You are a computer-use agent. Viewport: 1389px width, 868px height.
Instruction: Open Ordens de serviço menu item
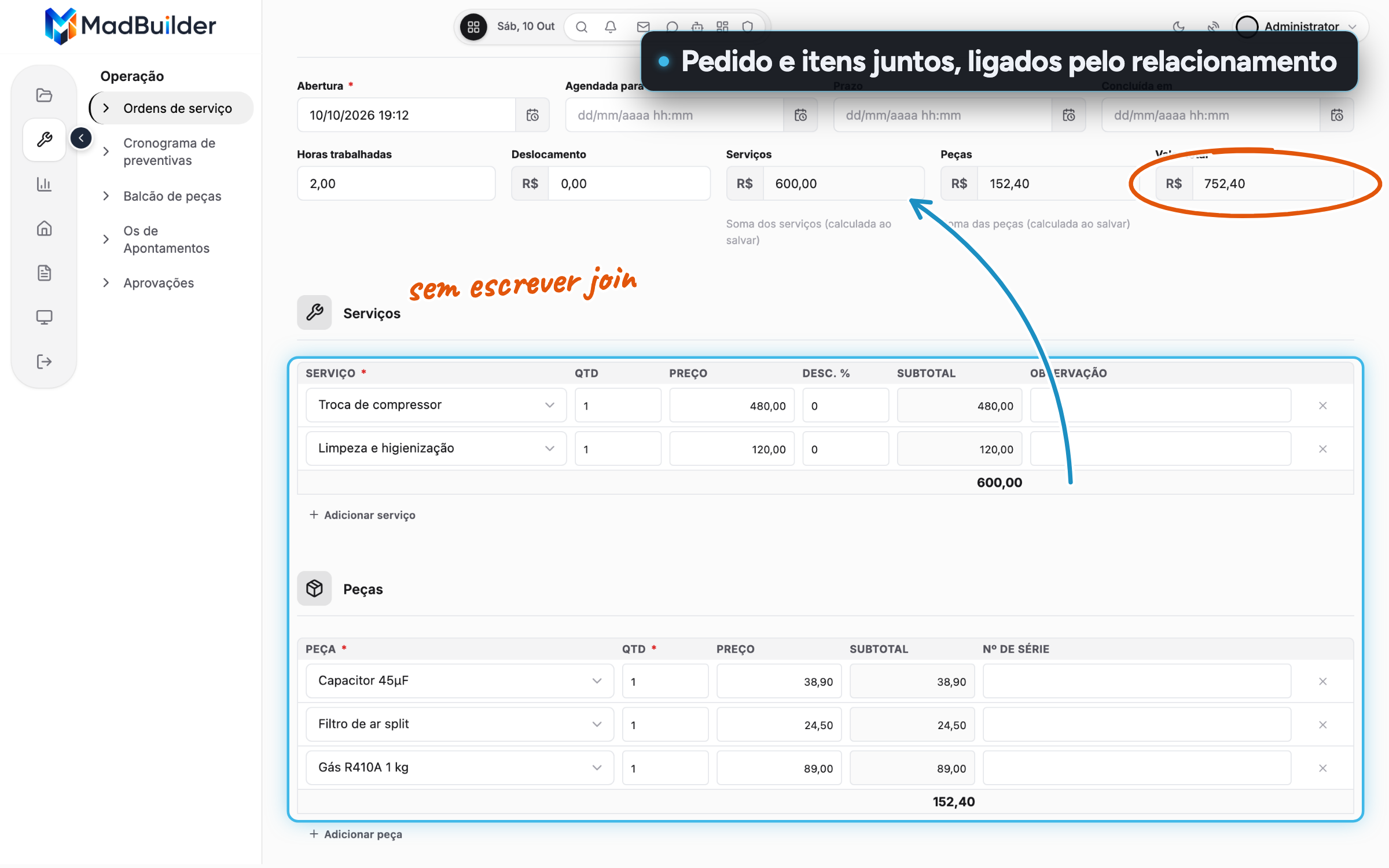(x=172, y=108)
